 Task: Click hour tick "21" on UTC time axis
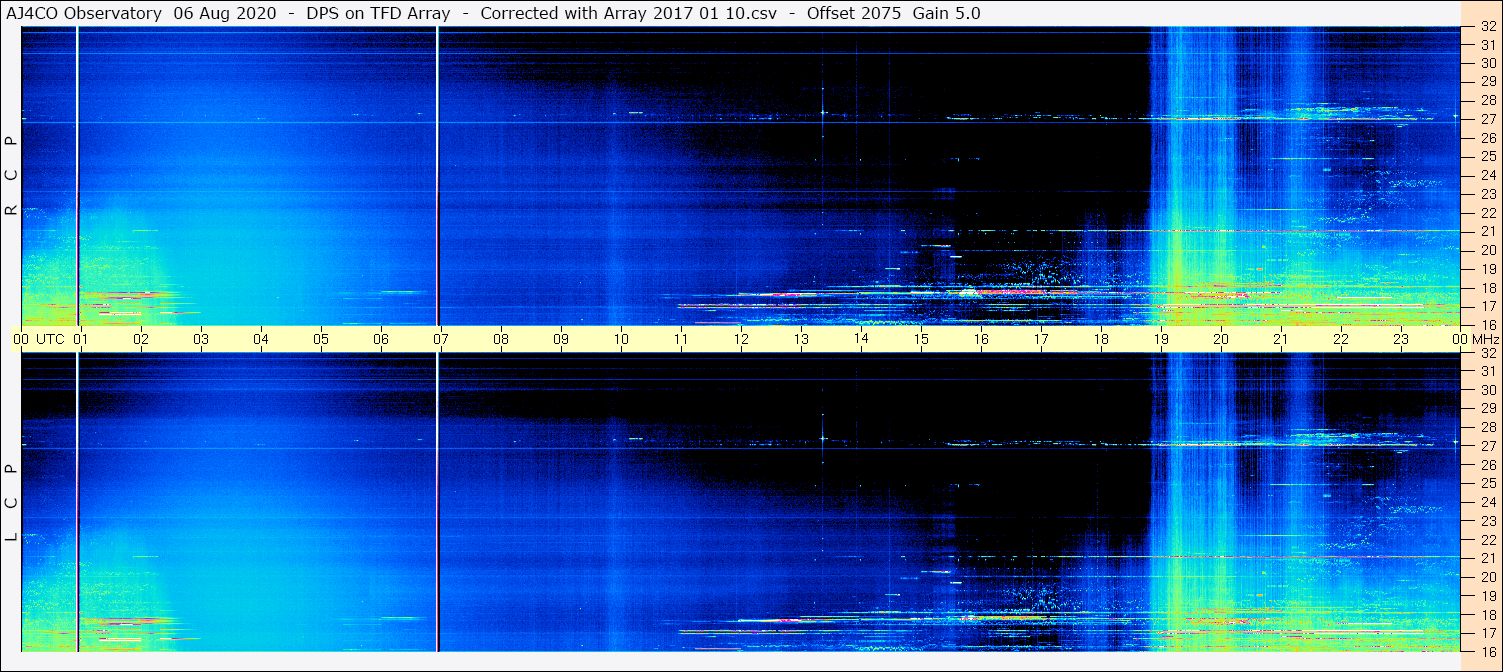pos(1281,339)
